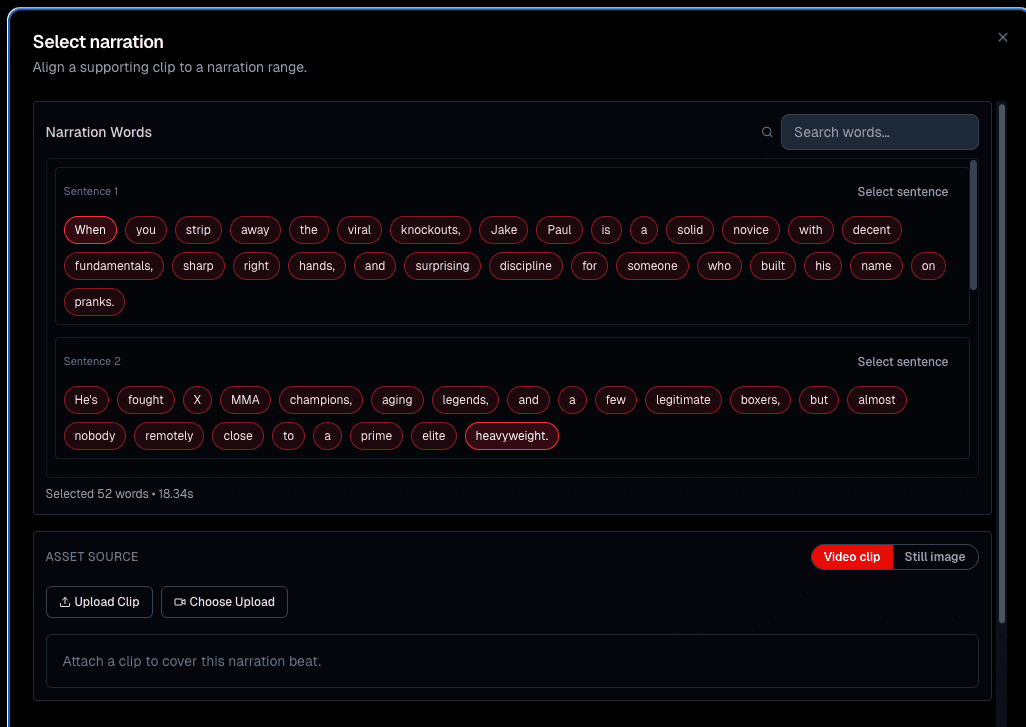This screenshot has height=727, width=1026.
Task: Click the search magnifier icon
Action: [767, 132]
